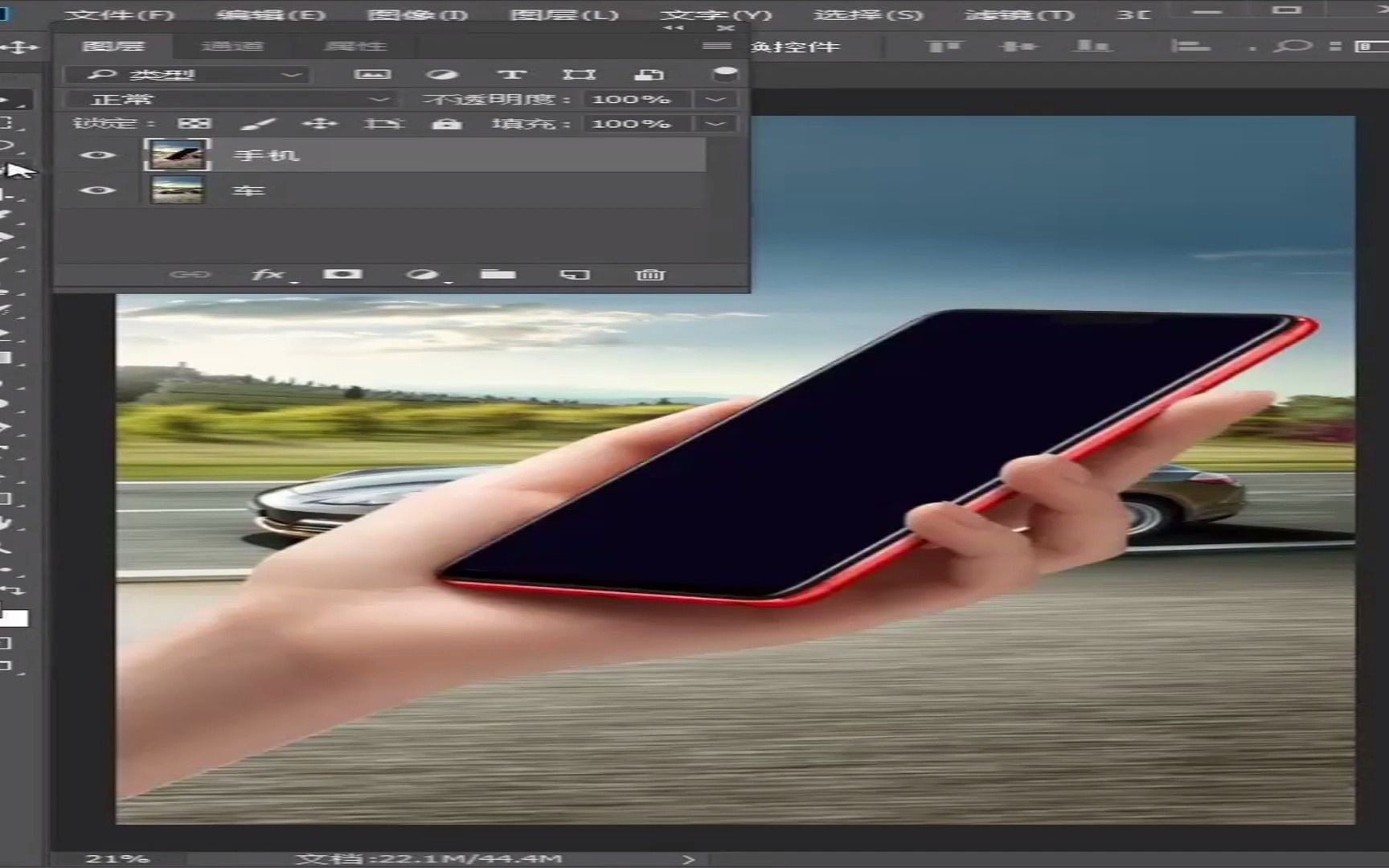Open the 选择(S) menu

[x=868, y=14]
